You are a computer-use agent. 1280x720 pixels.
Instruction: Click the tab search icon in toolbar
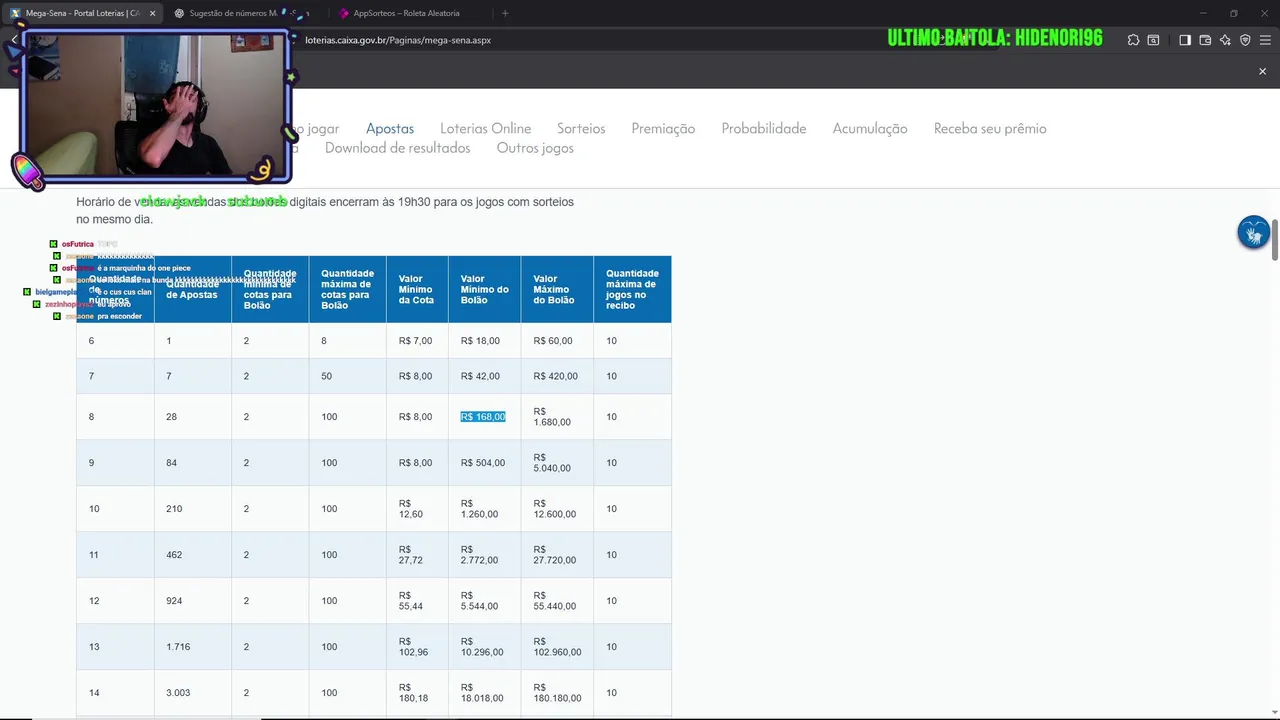[1153, 40]
